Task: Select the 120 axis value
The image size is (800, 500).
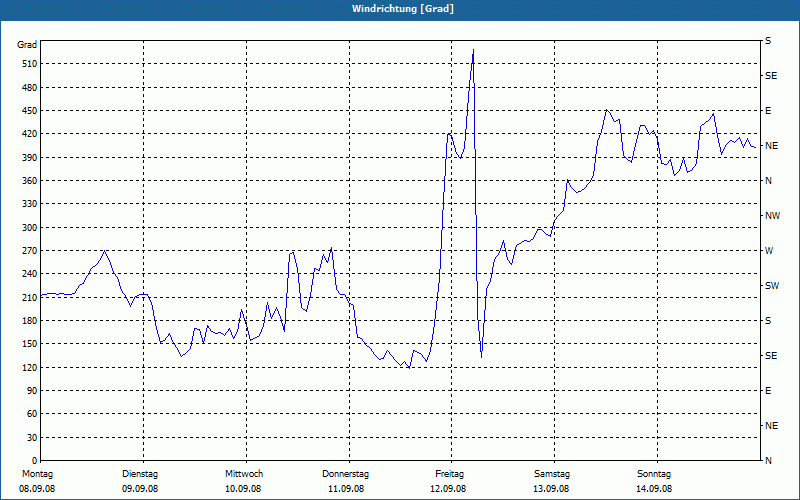Action: pos(30,367)
